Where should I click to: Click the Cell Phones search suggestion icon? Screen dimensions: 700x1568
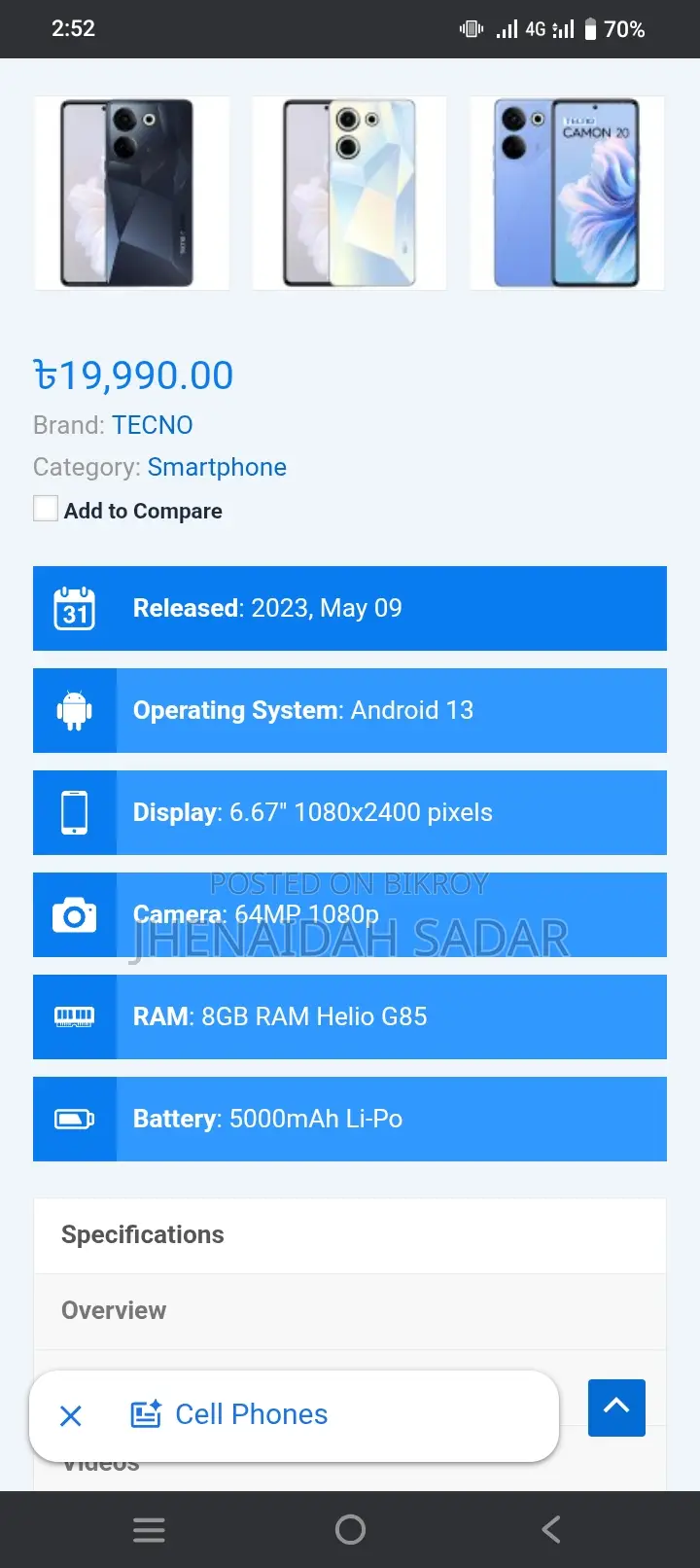(x=146, y=1414)
